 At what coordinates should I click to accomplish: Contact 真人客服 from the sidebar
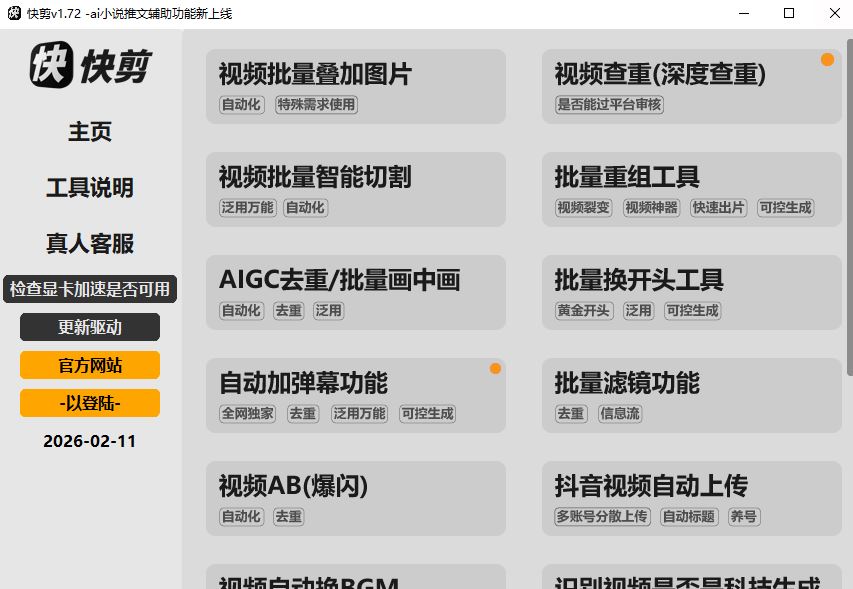(x=90, y=244)
